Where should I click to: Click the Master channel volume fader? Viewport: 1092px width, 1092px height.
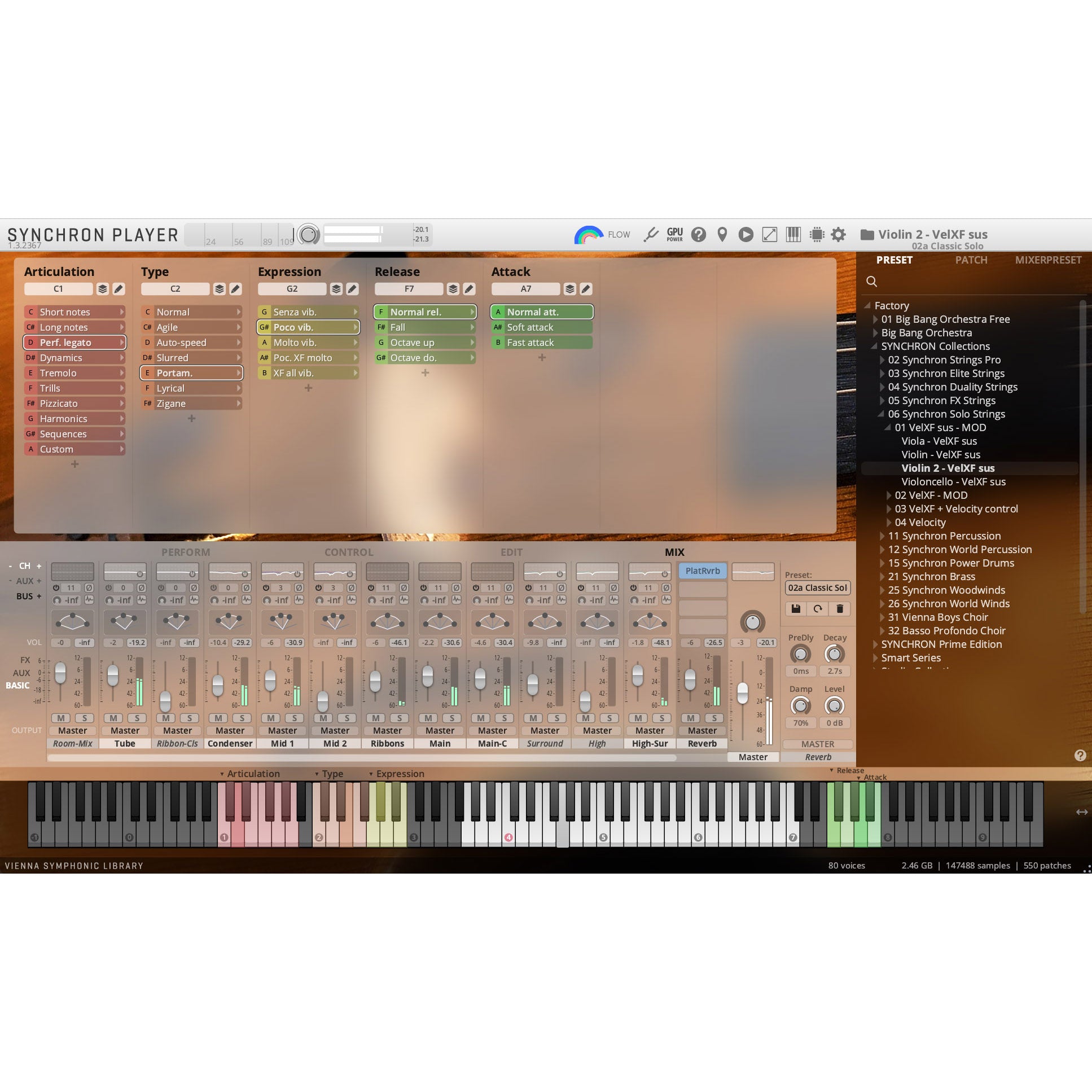point(743,692)
